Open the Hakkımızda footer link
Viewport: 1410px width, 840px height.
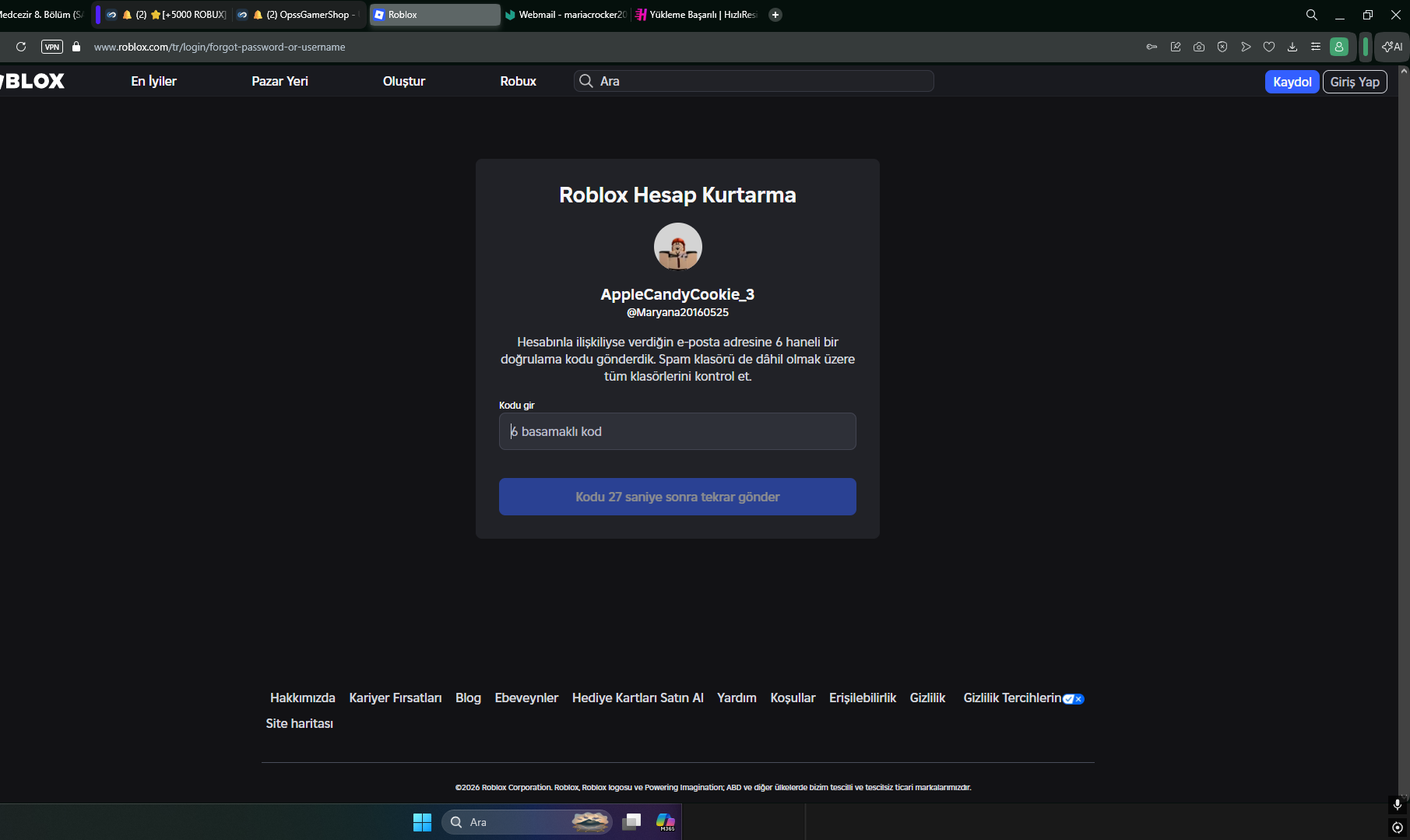coord(303,698)
